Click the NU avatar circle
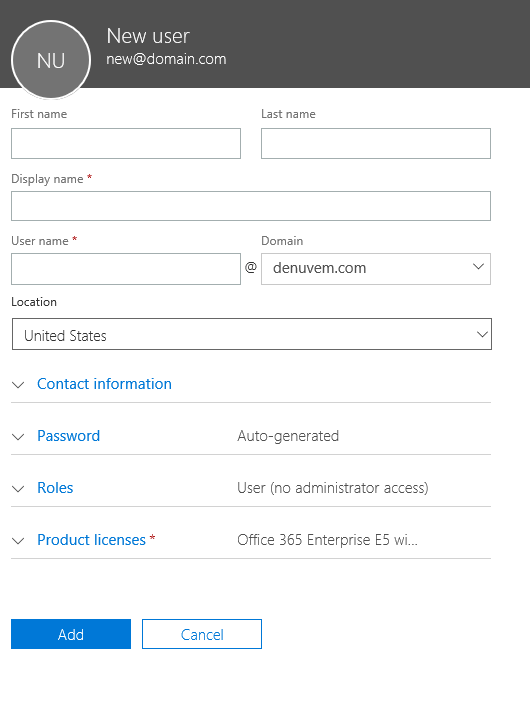This screenshot has height=709, width=530. (51, 60)
